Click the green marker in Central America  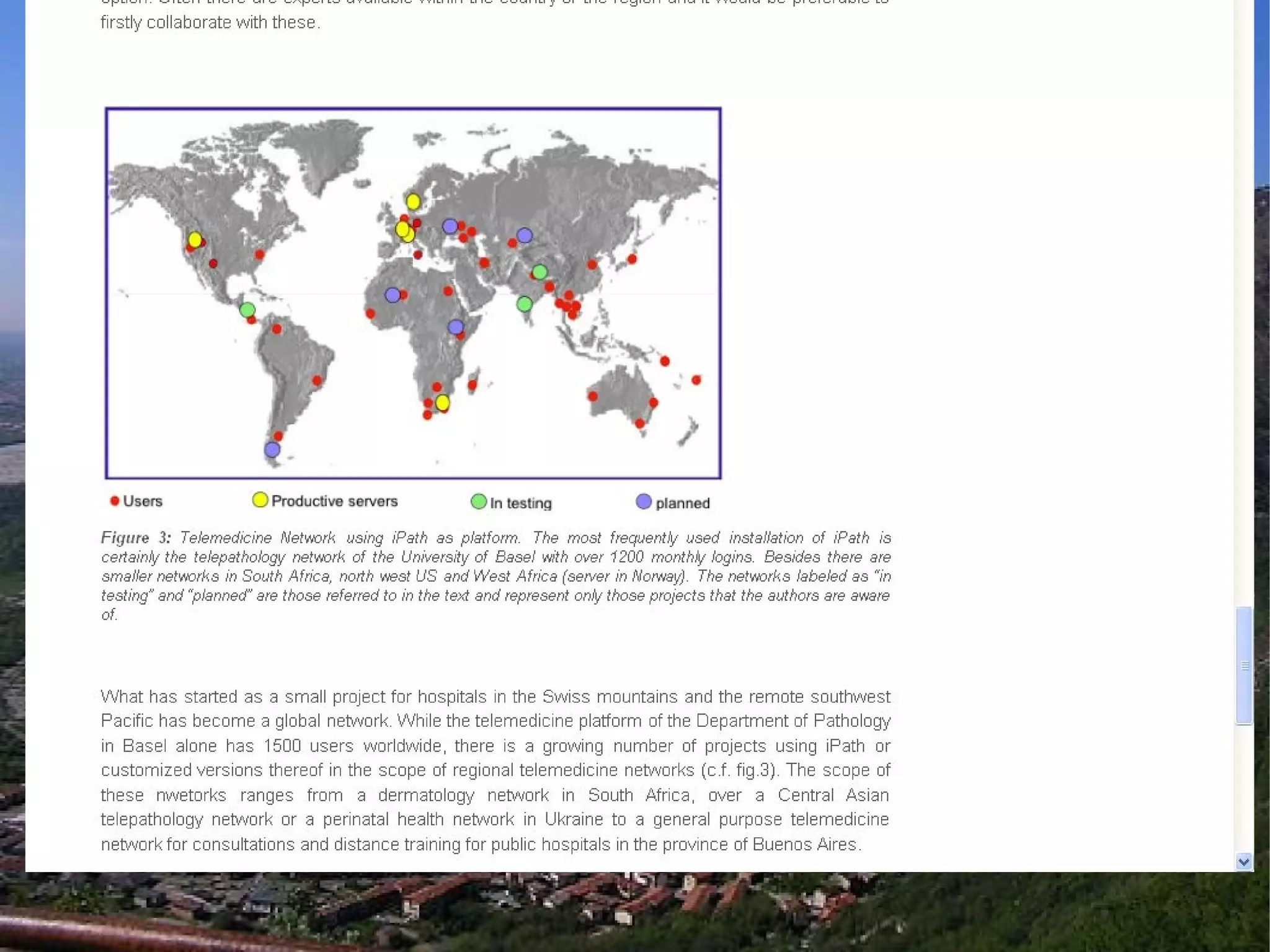click(x=247, y=309)
